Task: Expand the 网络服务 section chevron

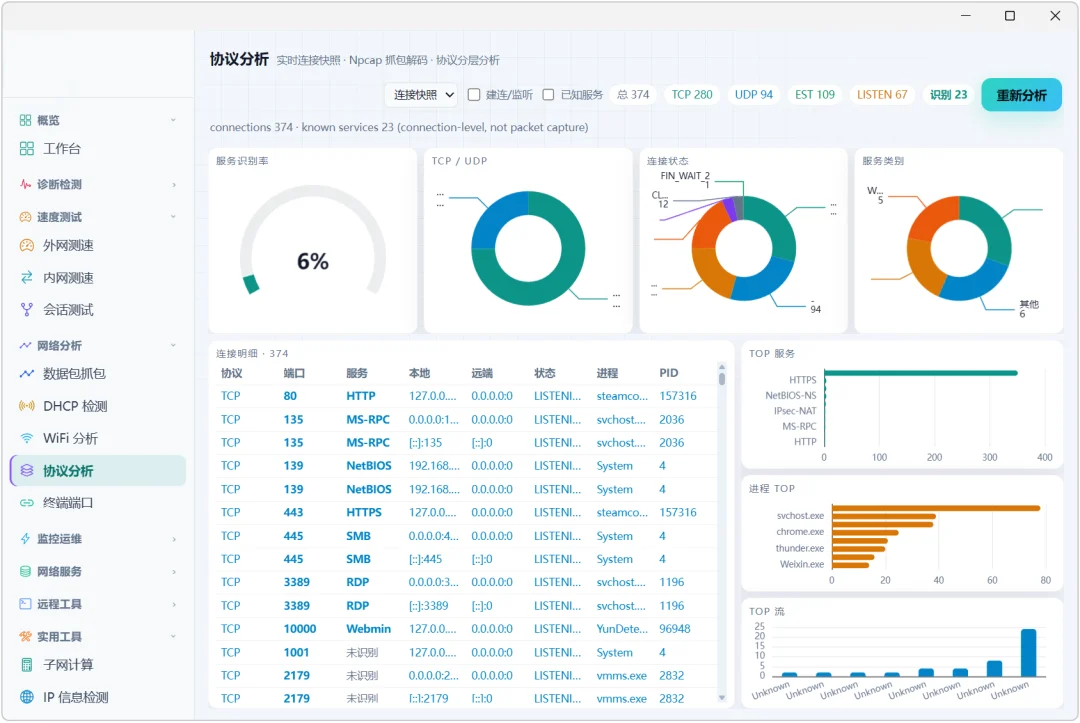Action: [174, 572]
